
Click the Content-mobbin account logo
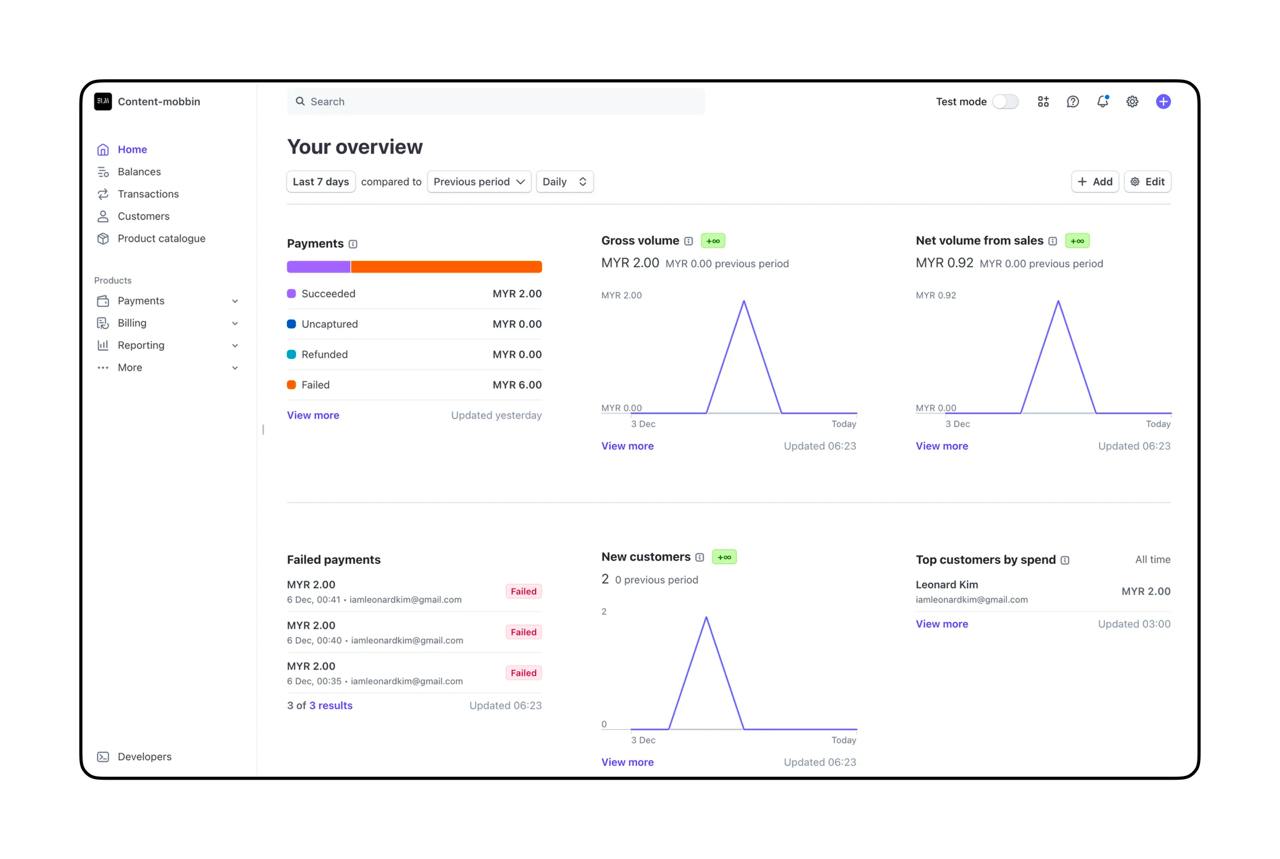coord(103,101)
